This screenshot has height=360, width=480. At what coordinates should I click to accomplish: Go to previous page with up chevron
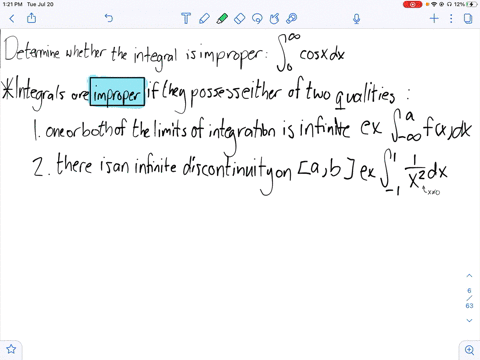[469, 276]
